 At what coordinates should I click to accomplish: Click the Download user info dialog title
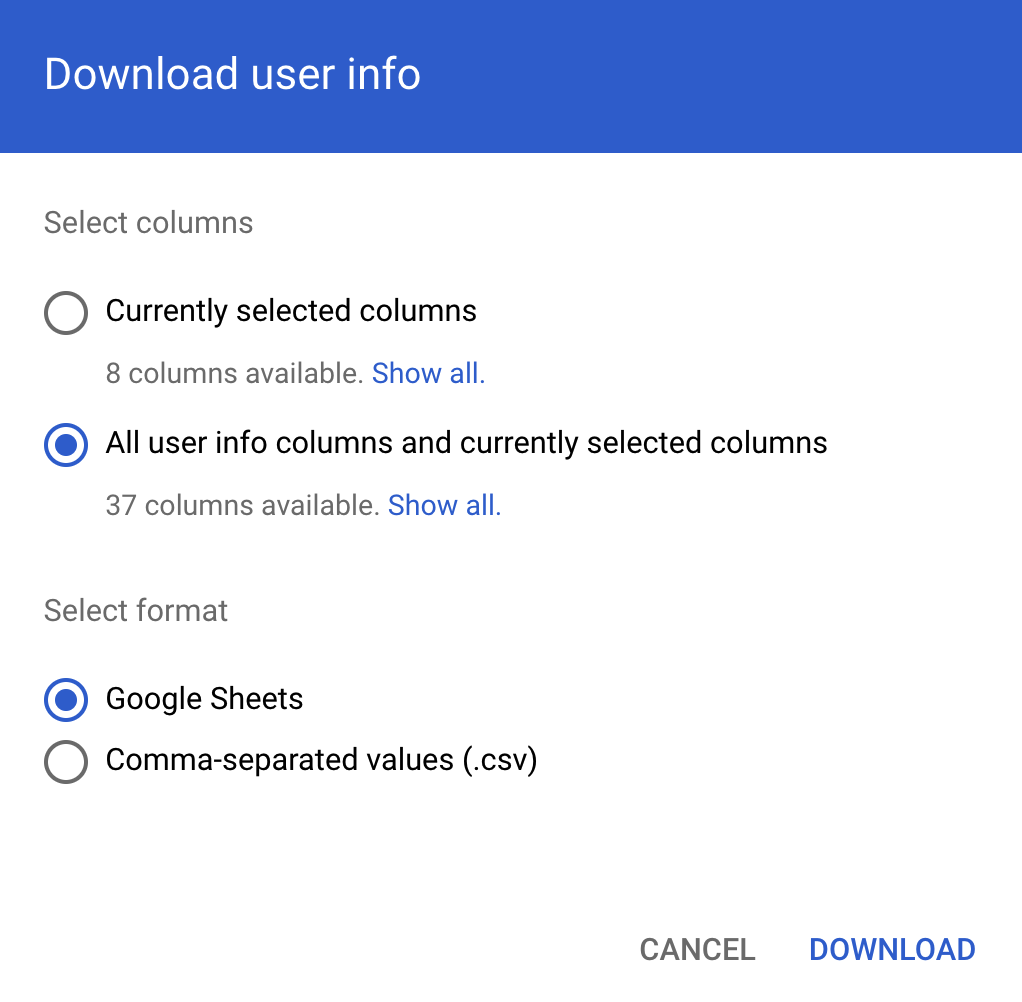click(x=232, y=74)
